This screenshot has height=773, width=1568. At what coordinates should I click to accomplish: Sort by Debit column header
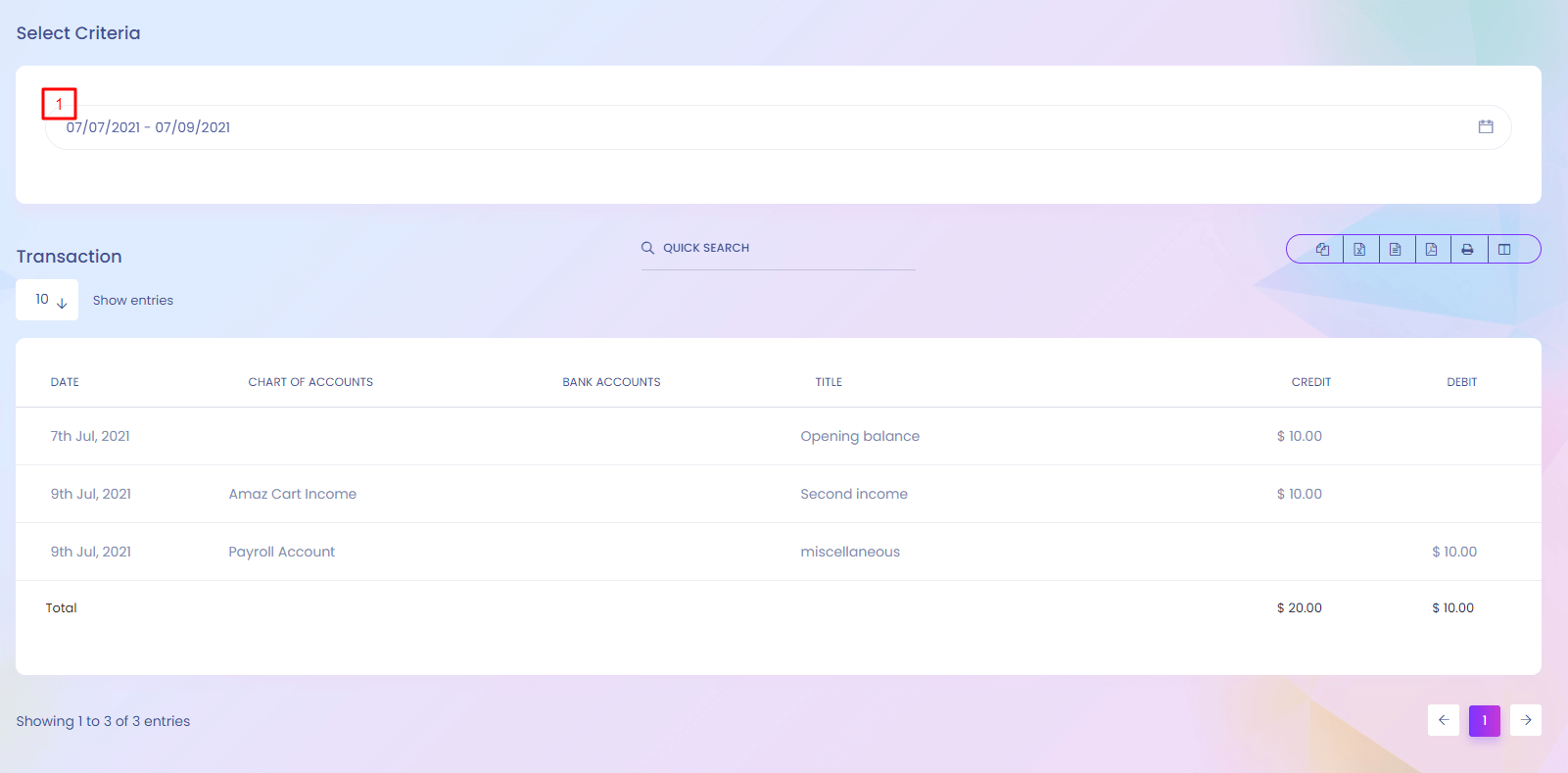click(x=1461, y=382)
